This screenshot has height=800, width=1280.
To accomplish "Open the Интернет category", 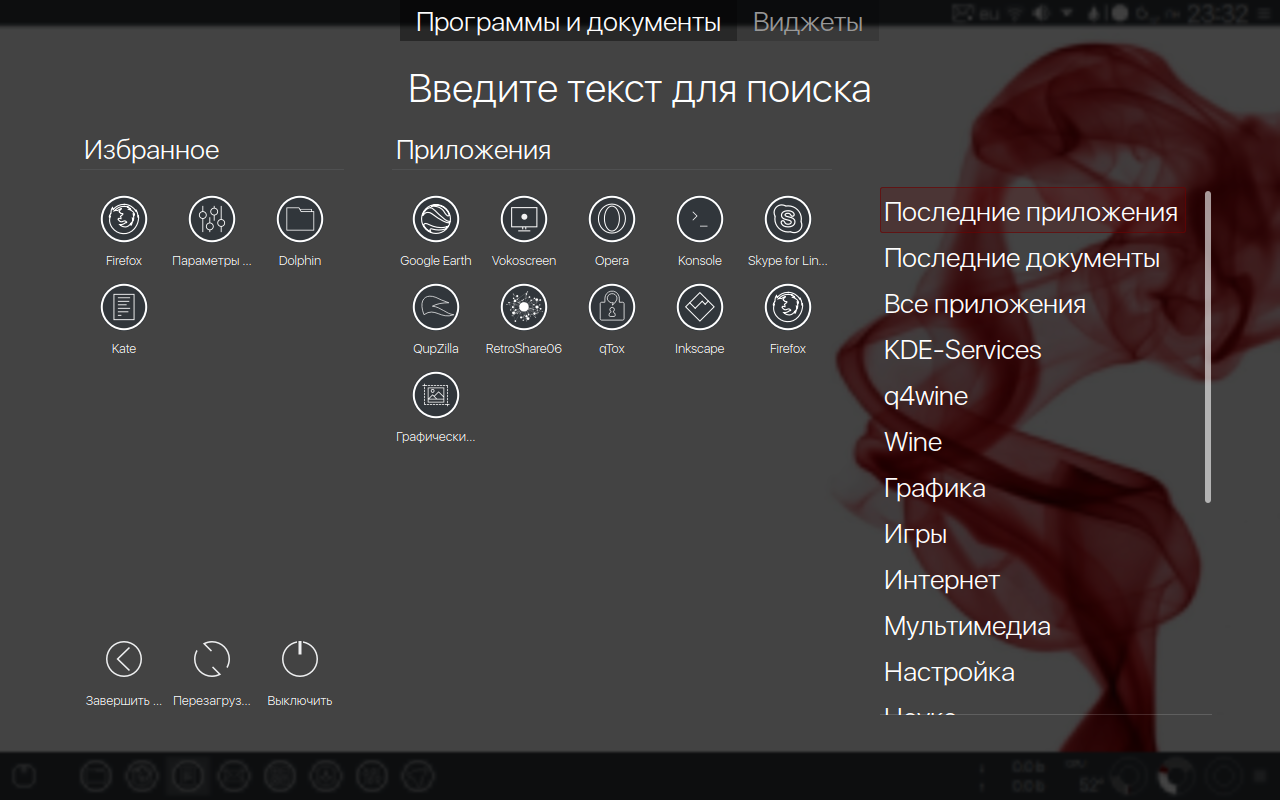I will (x=942, y=580).
